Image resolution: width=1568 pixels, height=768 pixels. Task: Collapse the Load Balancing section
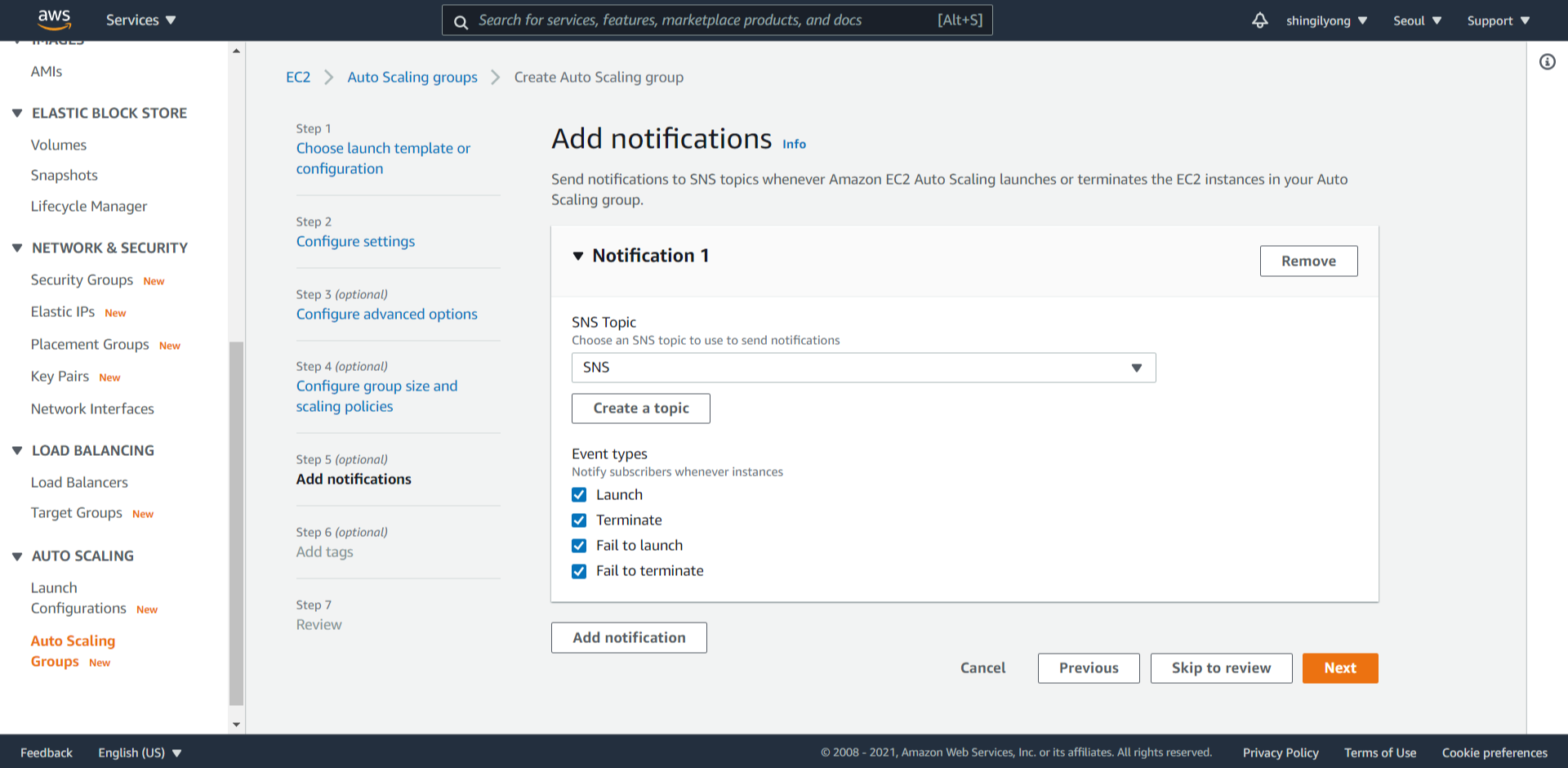pos(17,450)
